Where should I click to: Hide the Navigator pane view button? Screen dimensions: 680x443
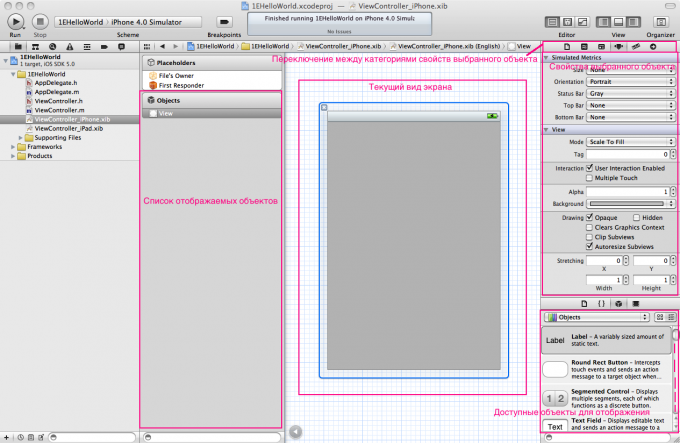click(604, 22)
